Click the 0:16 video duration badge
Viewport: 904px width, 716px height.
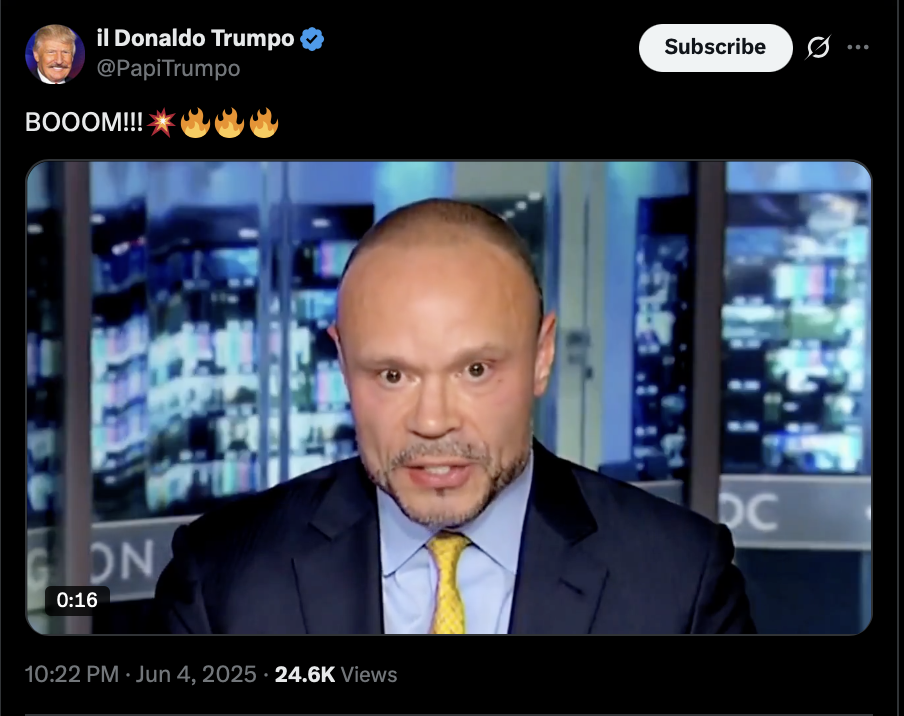click(x=77, y=600)
